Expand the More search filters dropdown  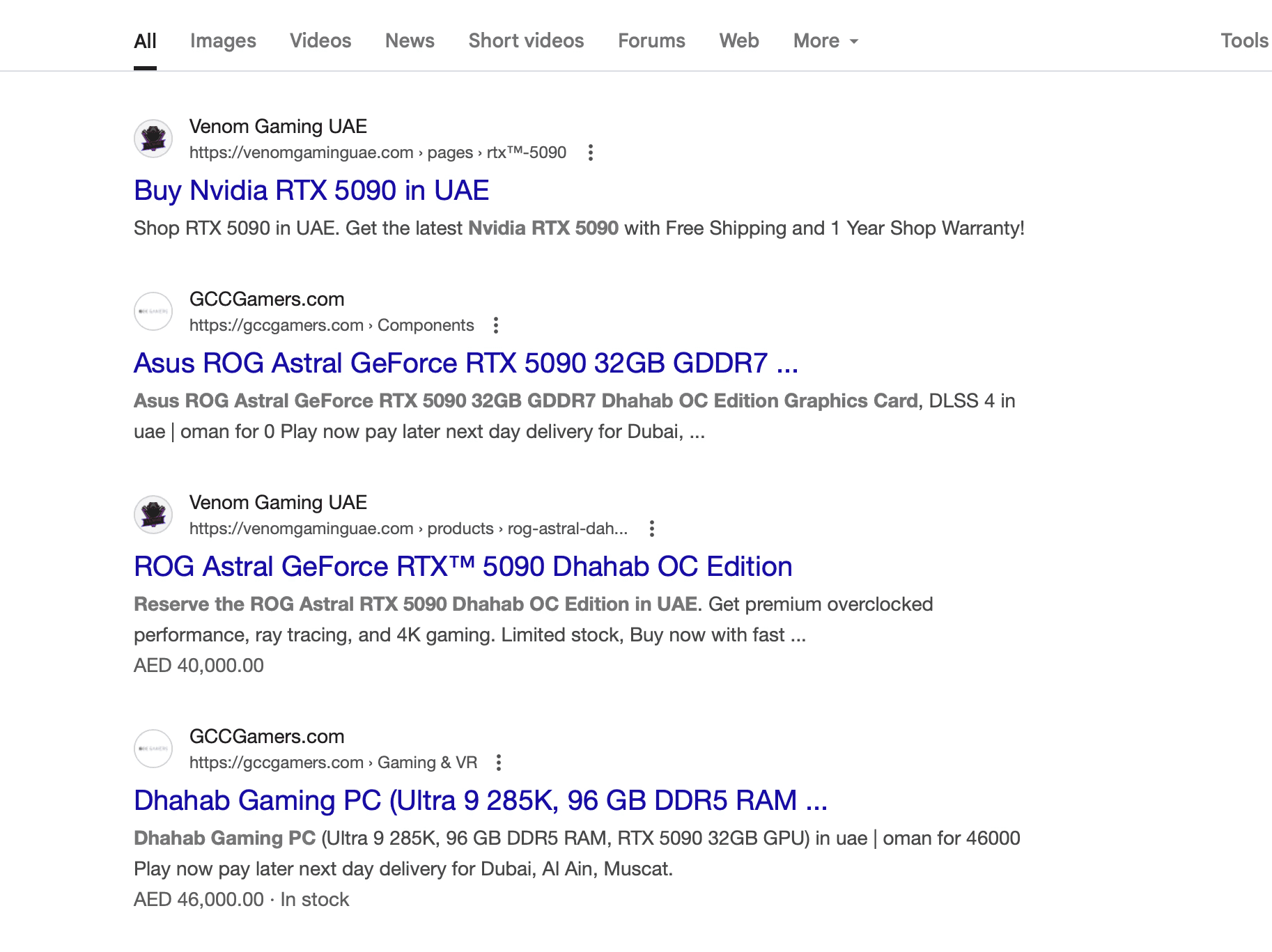click(x=826, y=40)
